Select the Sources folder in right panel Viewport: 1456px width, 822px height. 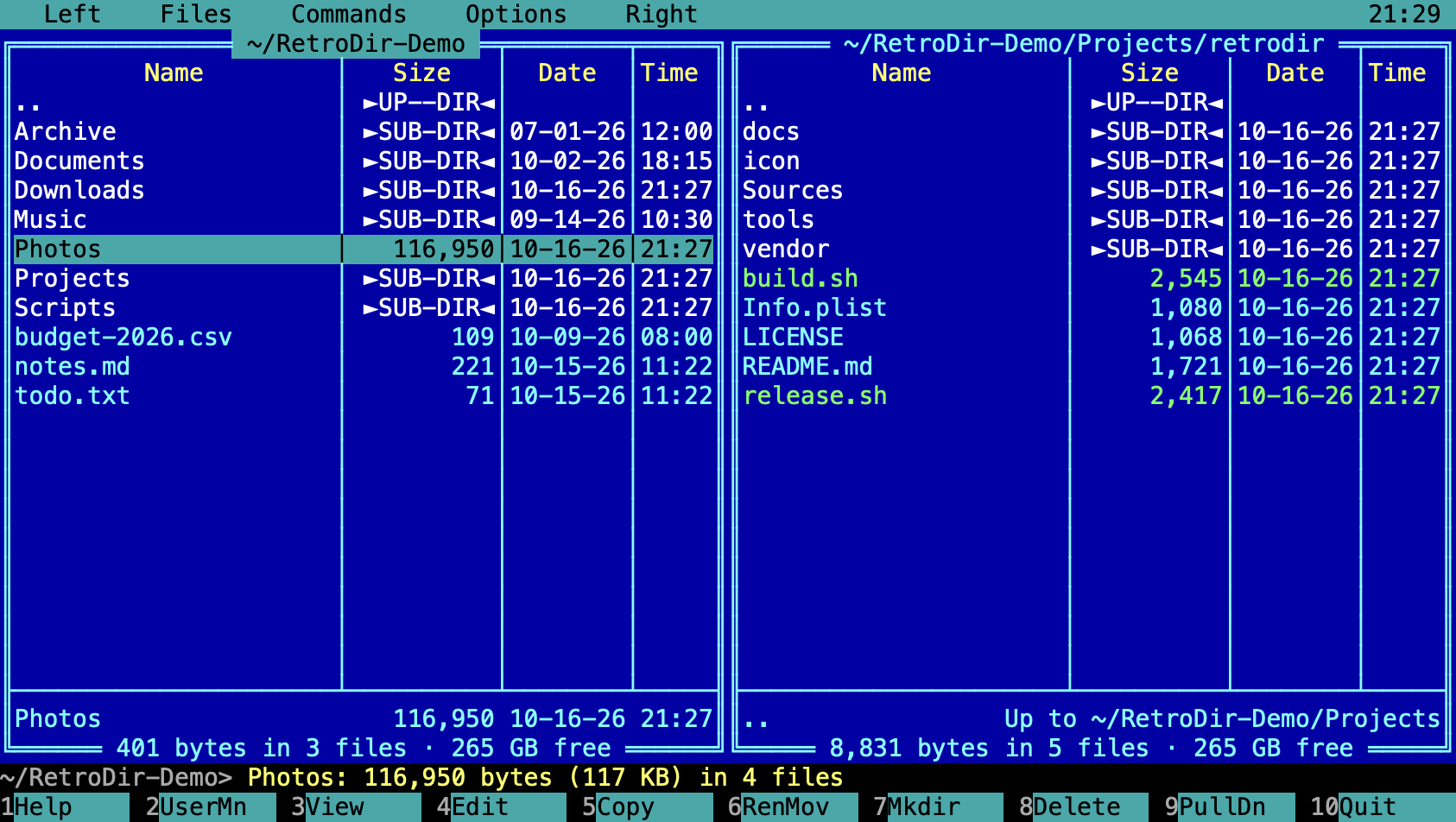click(1092, 190)
